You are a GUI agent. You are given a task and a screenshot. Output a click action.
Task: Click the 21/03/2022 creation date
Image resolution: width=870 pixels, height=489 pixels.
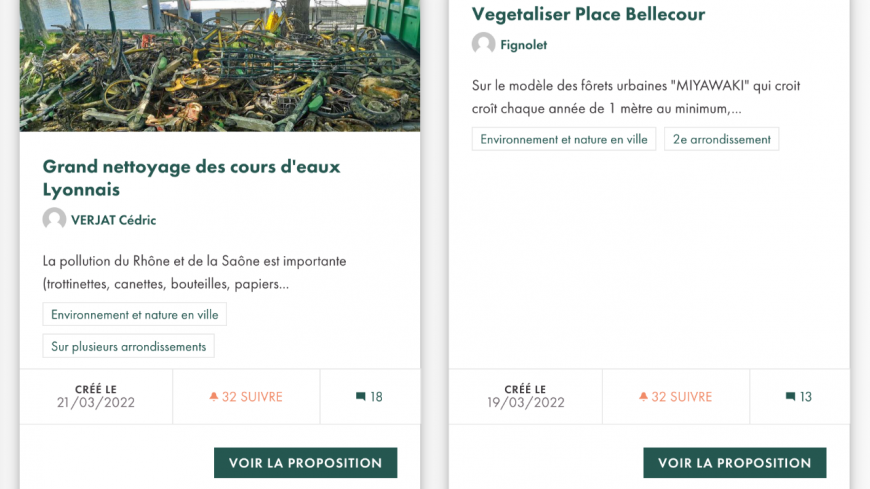tap(96, 403)
